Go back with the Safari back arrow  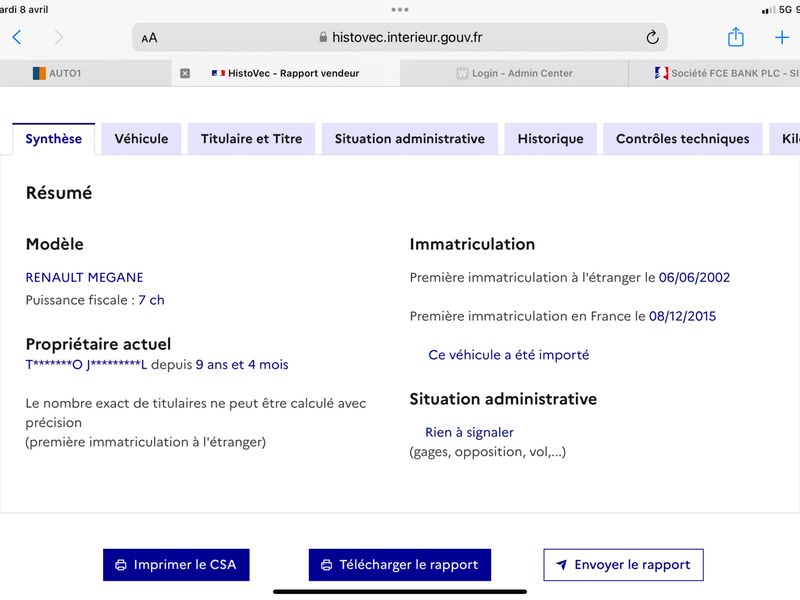[17, 37]
